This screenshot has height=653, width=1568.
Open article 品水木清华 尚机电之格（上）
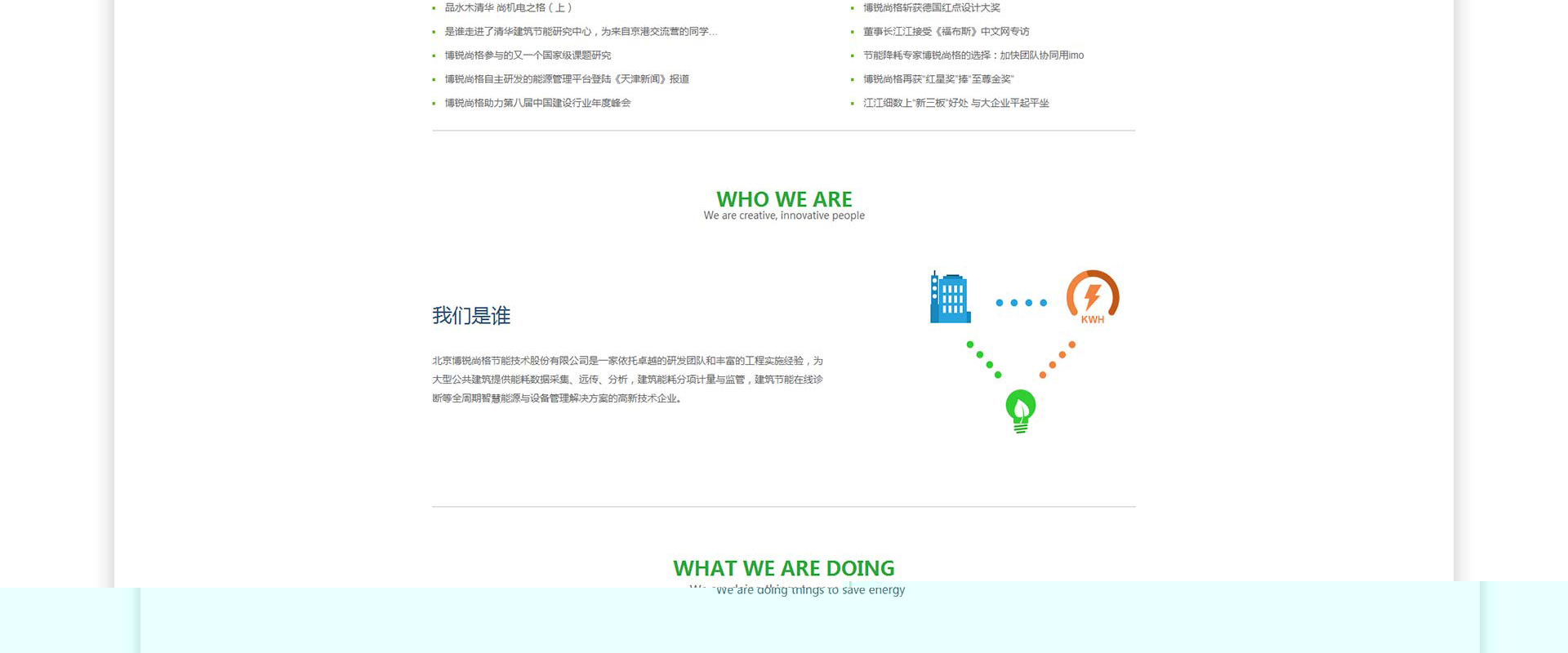(x=508, y=8)
